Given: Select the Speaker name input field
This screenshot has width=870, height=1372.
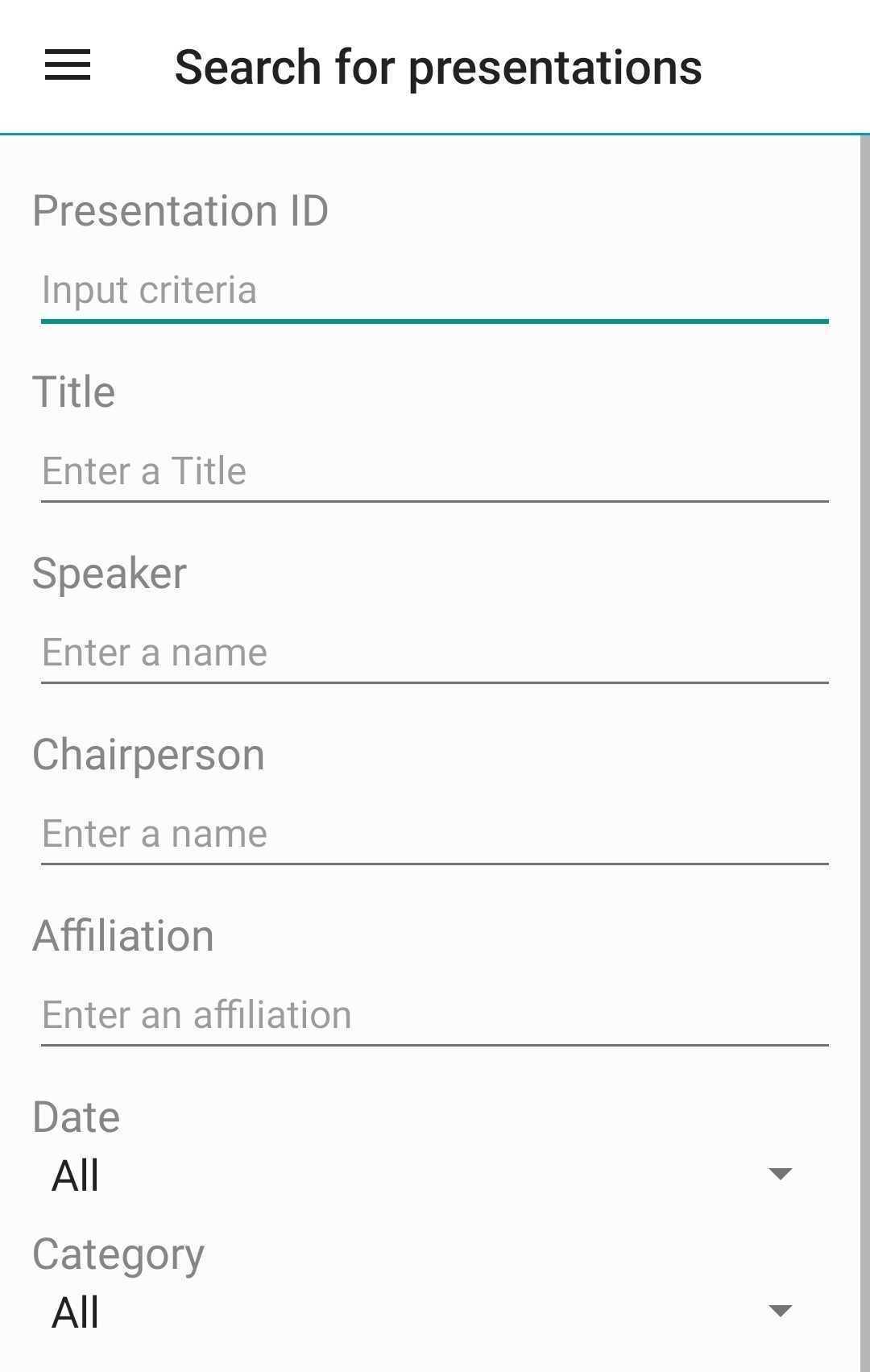Looking at the screenshot, I should (x=435, y=653).
